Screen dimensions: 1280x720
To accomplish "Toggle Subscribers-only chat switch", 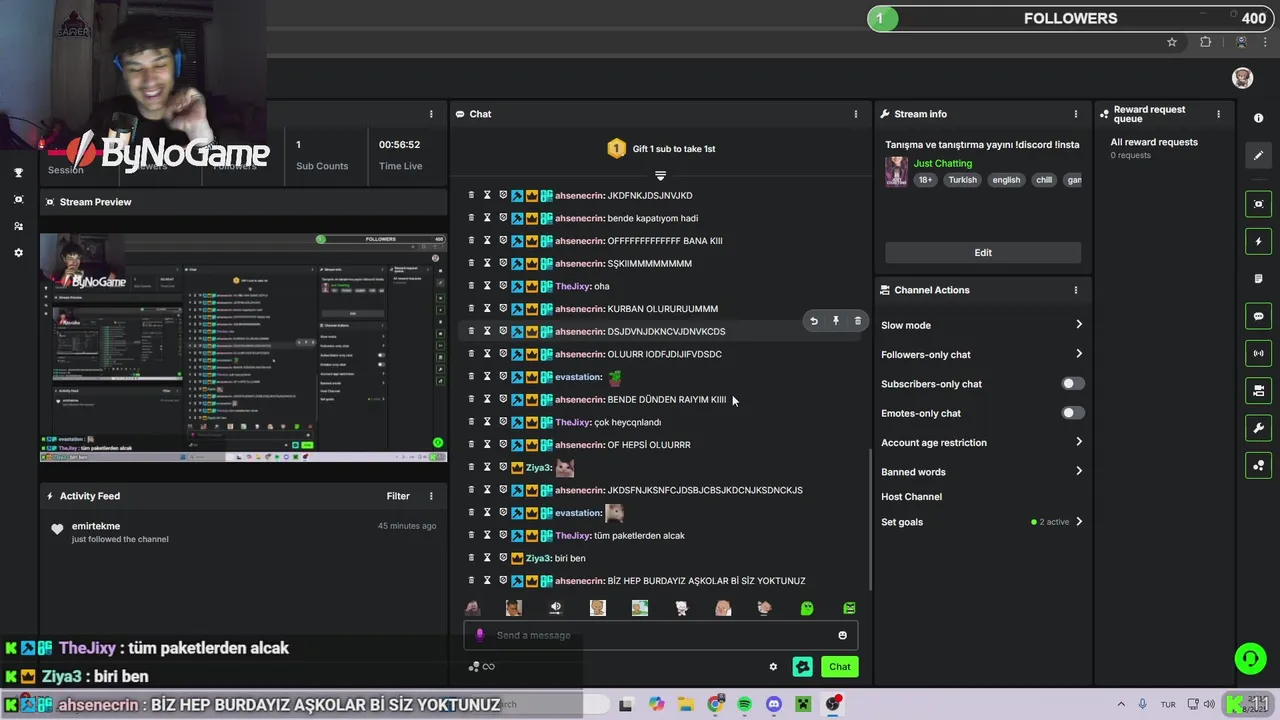I will 1073,384.
